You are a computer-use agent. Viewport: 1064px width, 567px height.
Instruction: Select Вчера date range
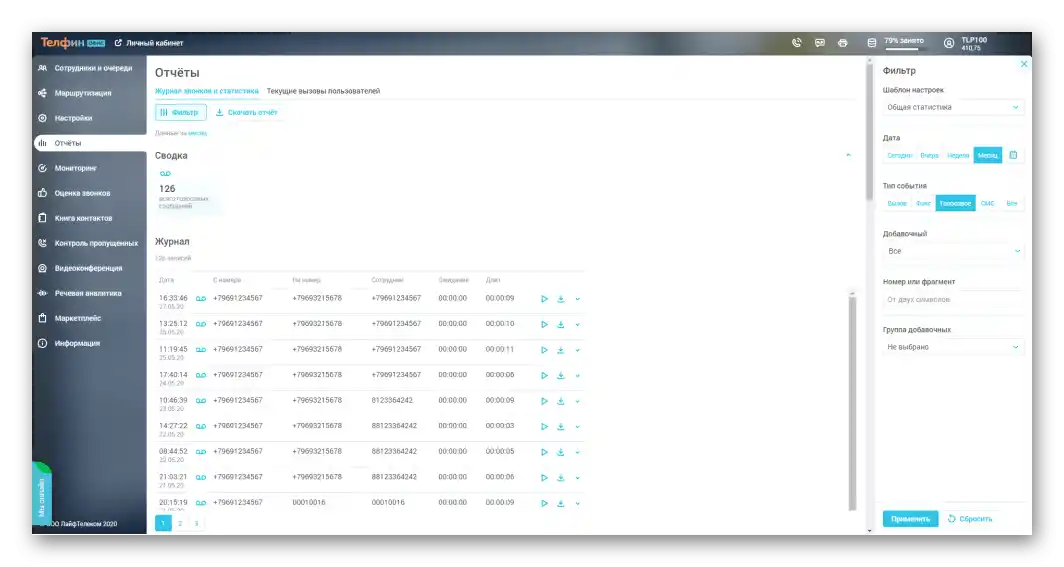coord(929,155)
